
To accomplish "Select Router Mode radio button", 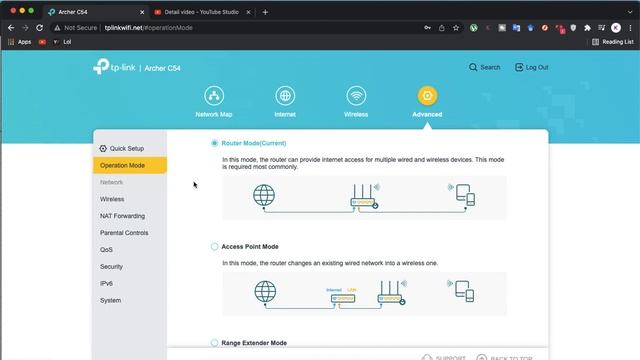I will (x=214, y=143).
